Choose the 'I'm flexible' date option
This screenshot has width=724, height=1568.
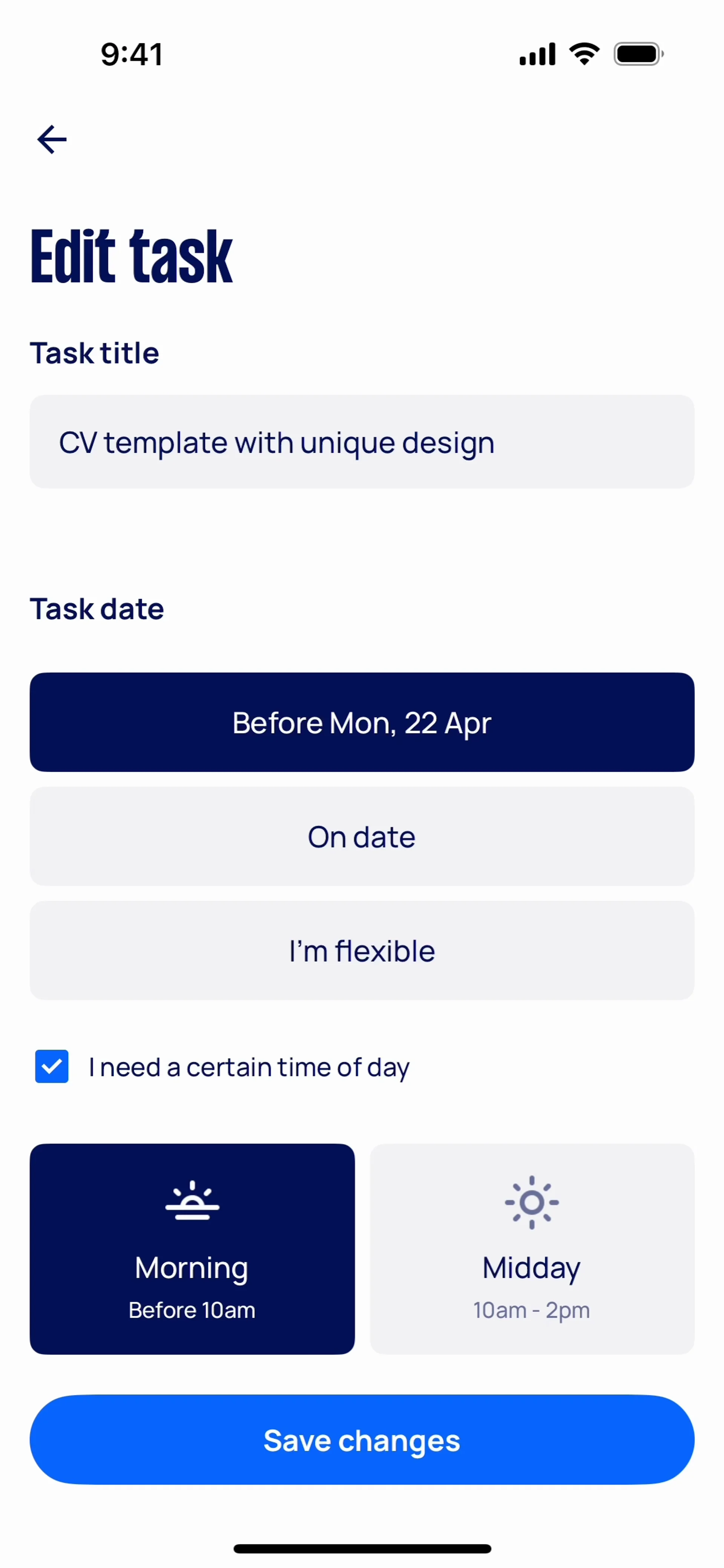362,950
